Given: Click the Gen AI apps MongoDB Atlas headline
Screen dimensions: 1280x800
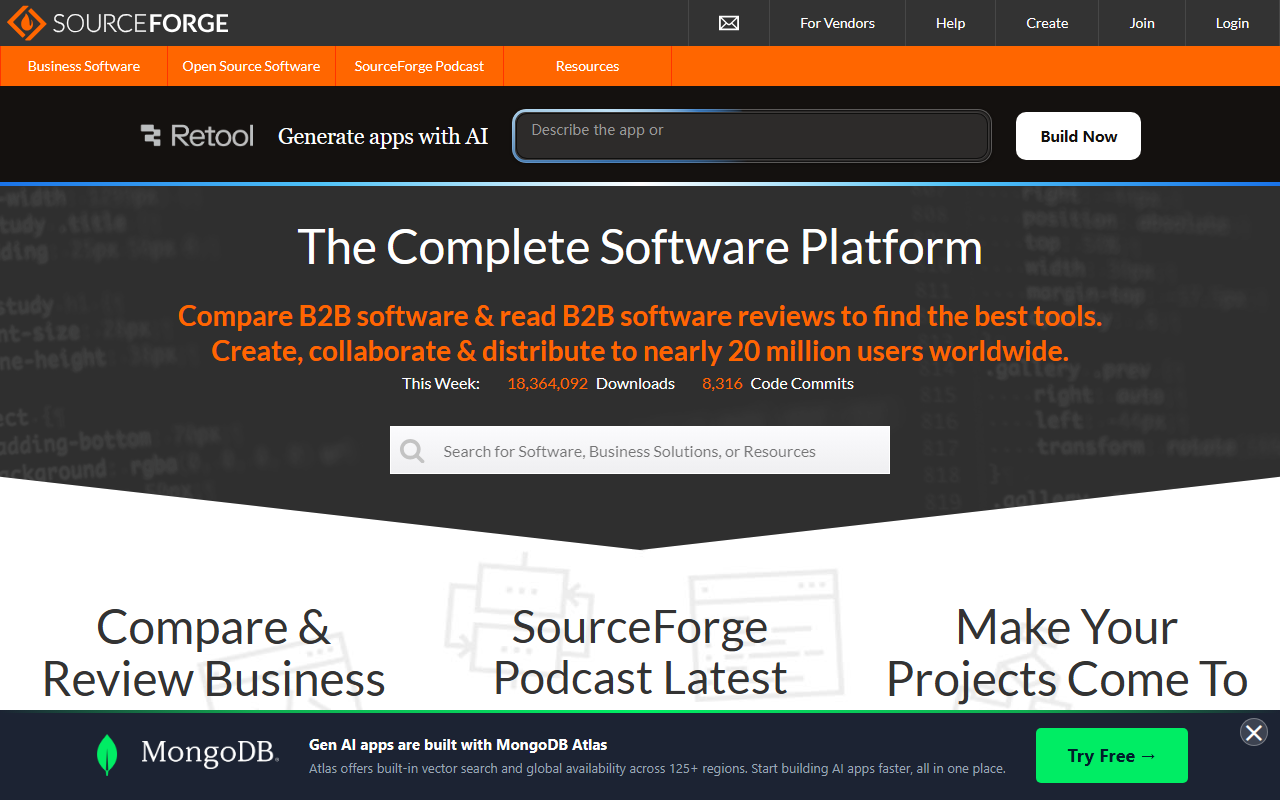Looking at the screenshot, I should (458, 744).
